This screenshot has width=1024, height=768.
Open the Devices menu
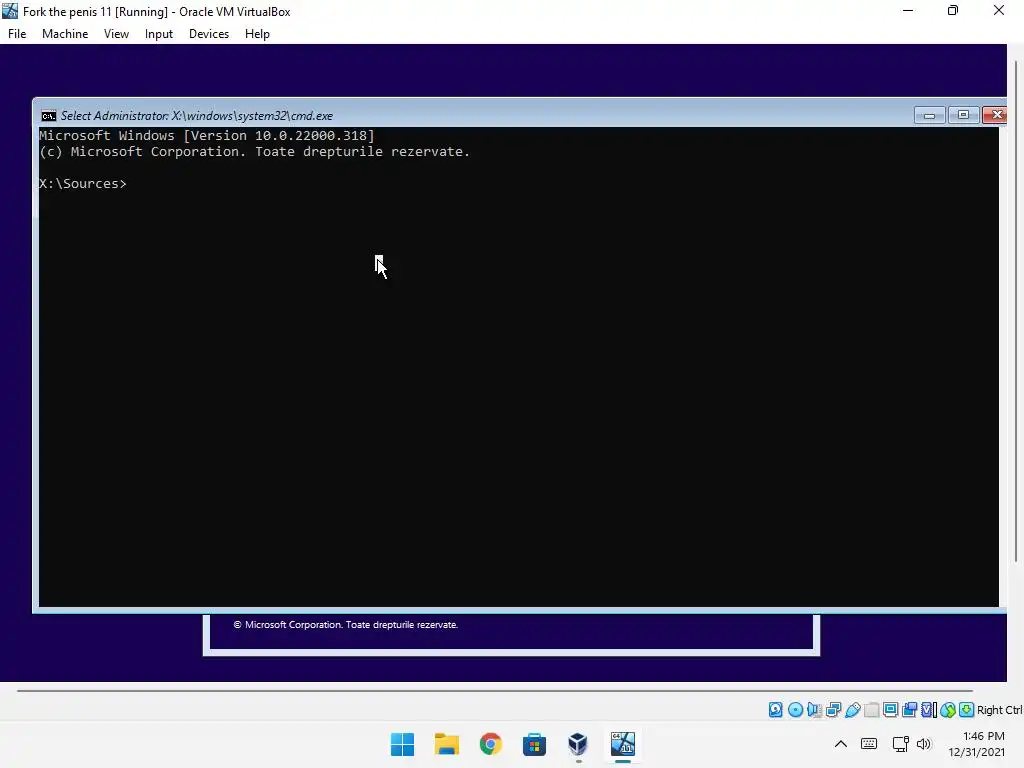[x=209, y=34]
